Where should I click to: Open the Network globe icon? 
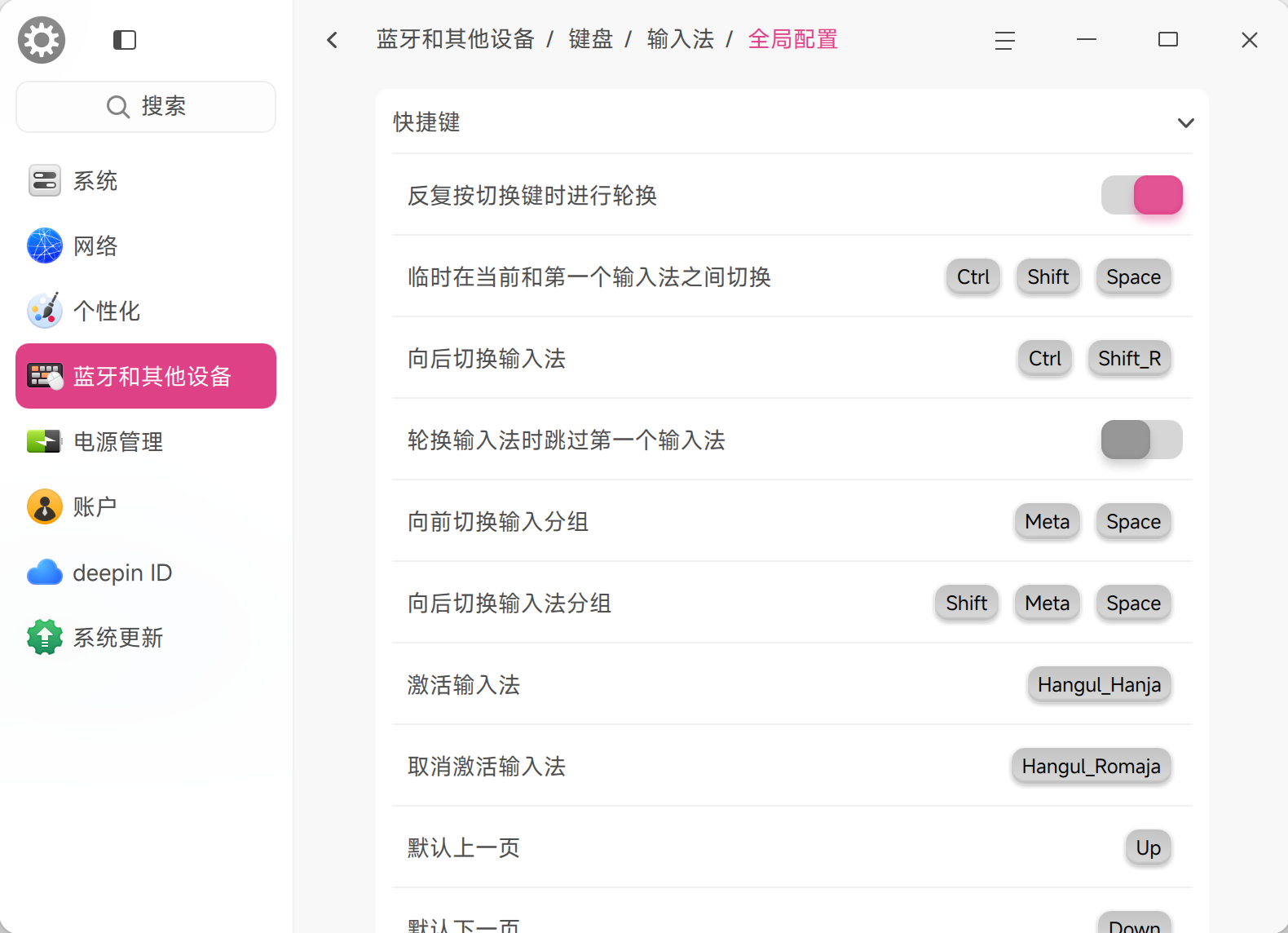[45, 245]
